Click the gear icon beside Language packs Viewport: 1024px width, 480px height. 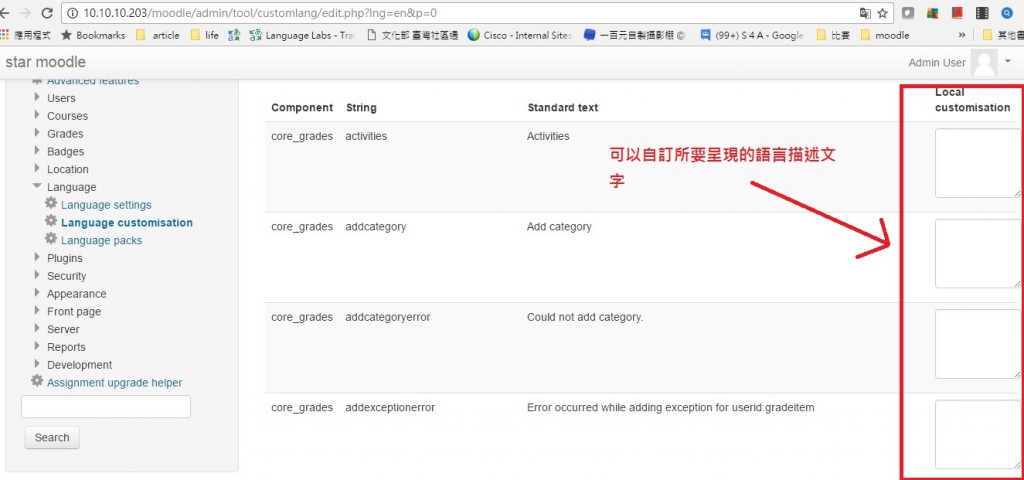(x=50, y=238)
